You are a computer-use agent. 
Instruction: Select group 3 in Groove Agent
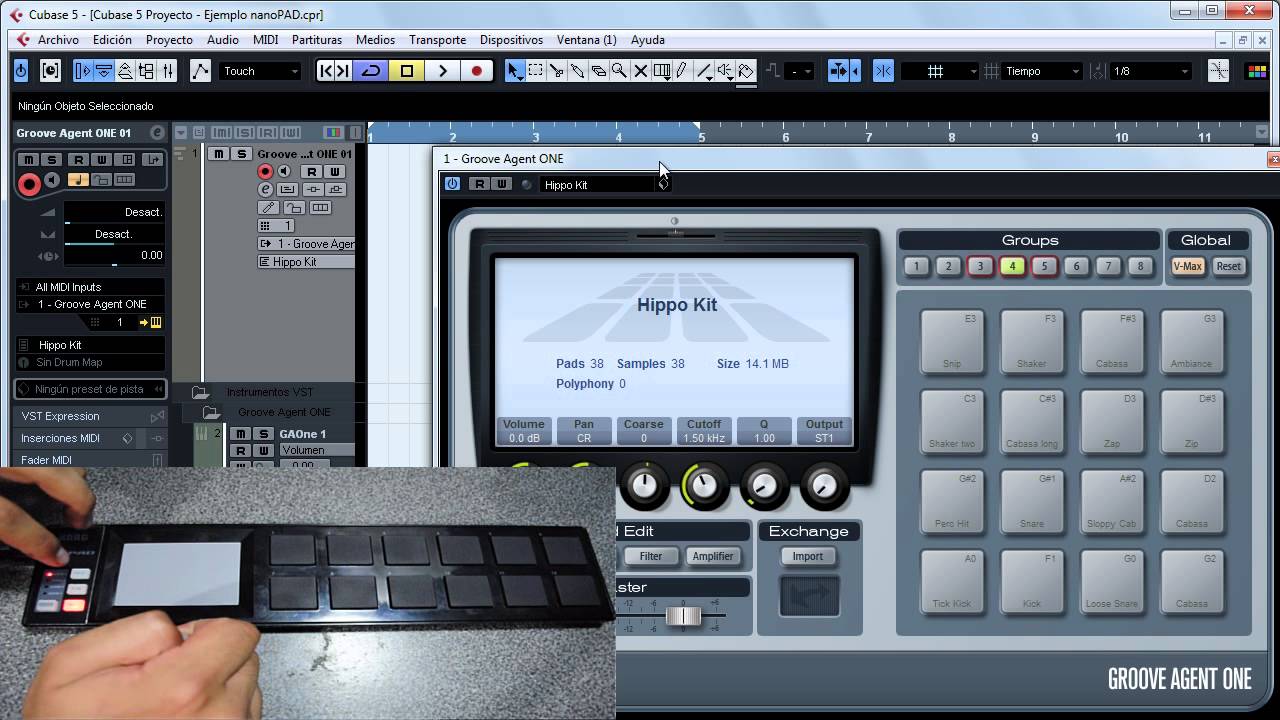(x=980, y=266)
